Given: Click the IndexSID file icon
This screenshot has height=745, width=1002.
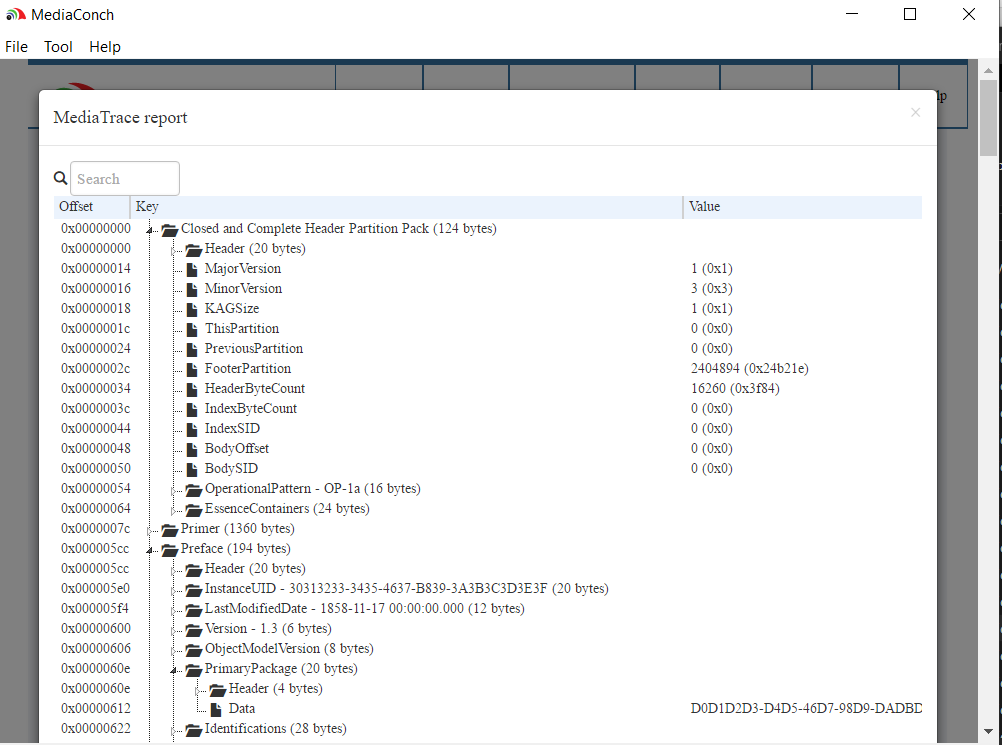Looking at the screenshot, I should [x=192, y=429].
